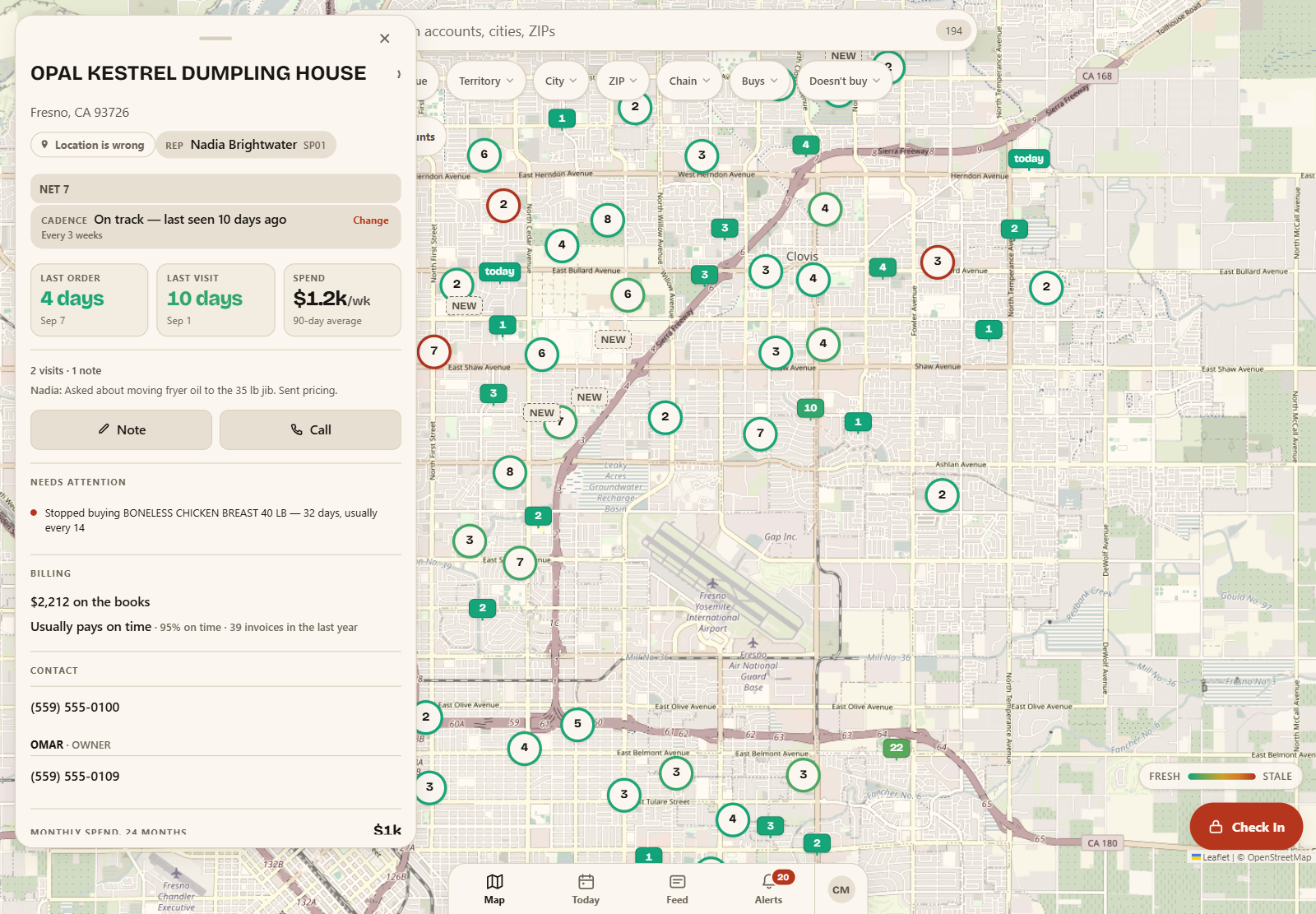Dial Omar's number (559) 555-0109
Image resolution: width=1316 pixels, height=914 pixels.
click(x=75, y=777)
